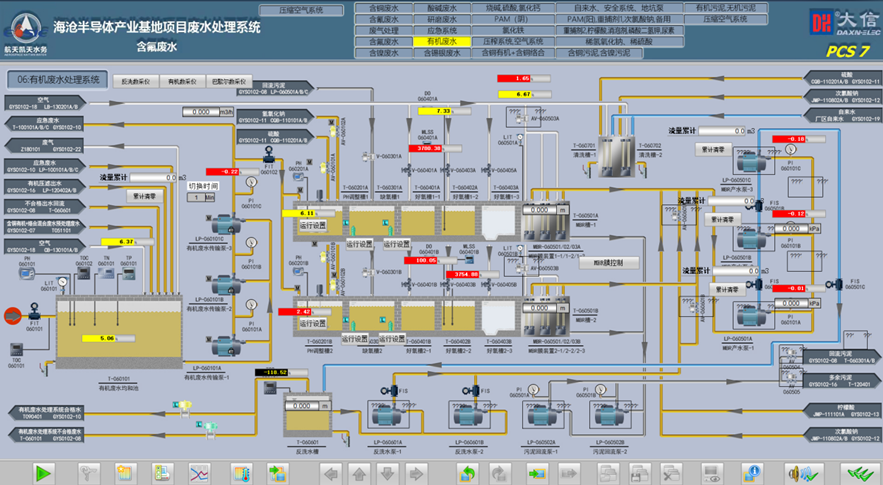Open the TOC 060101 analyzer icon
The height and width of the screenshot is (485, 883).
(16, 349)
